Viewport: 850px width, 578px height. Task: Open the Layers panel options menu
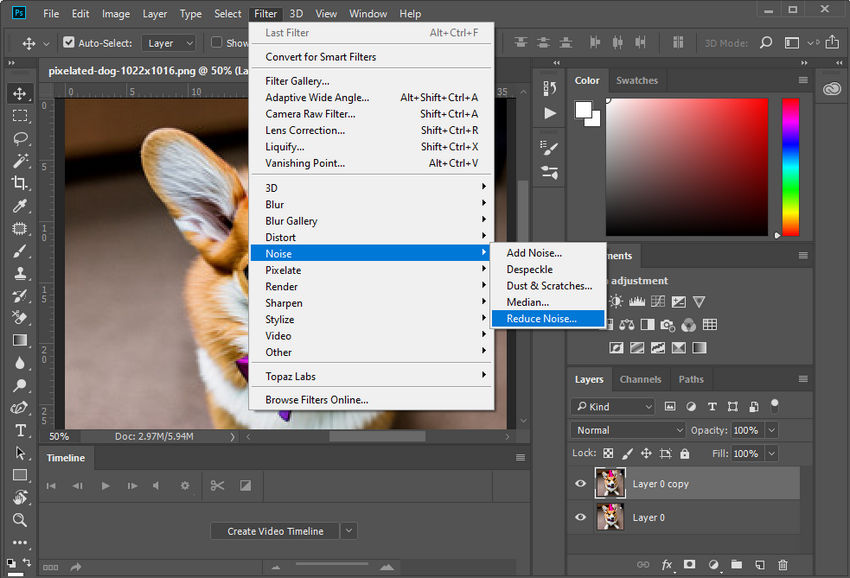pyautogui.click(x=803, y=379)
